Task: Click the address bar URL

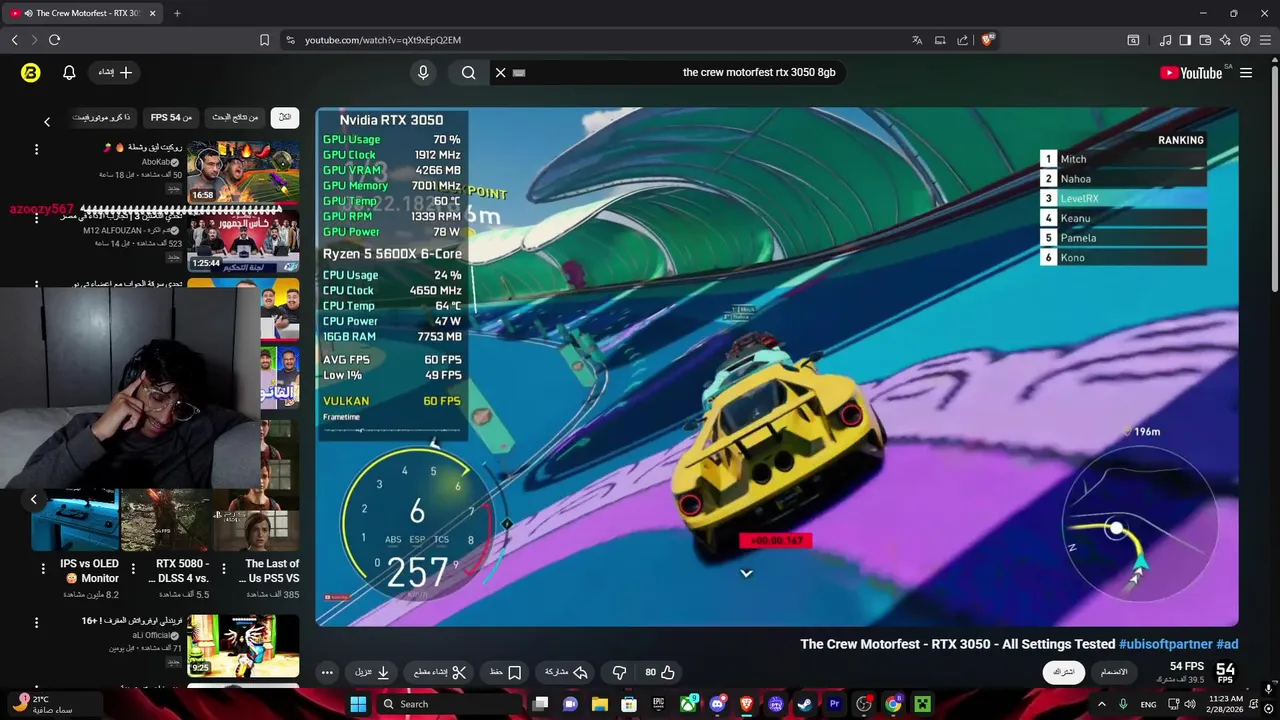Action: click(383, 40)
